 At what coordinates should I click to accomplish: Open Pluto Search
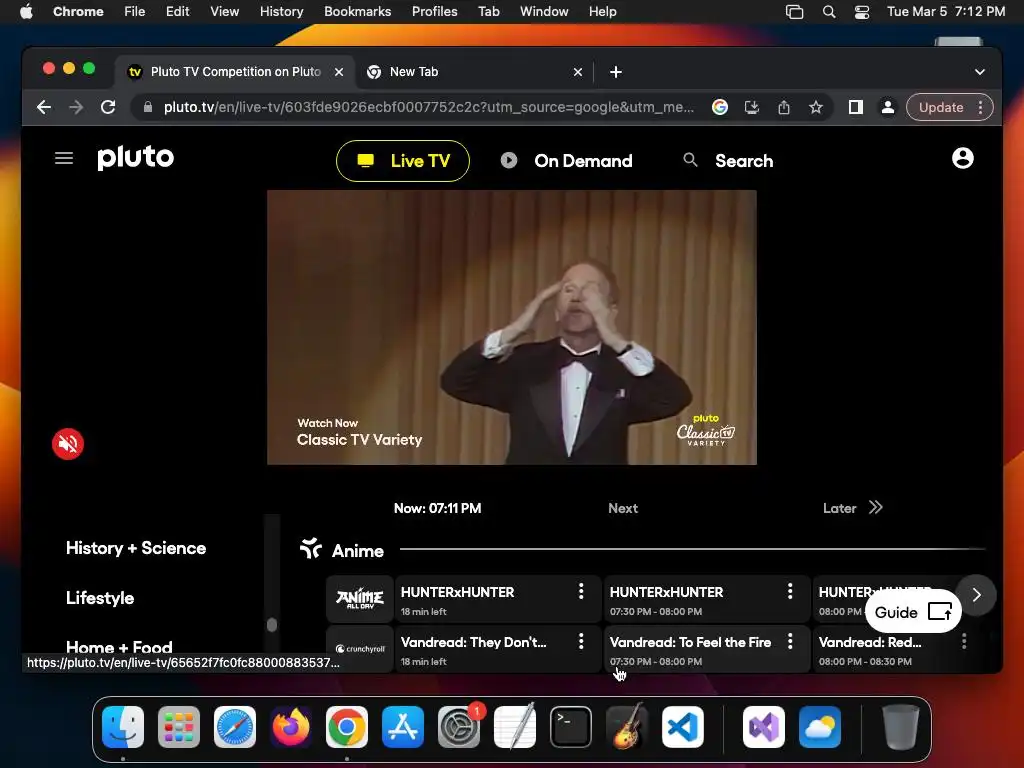click(728, 161)
